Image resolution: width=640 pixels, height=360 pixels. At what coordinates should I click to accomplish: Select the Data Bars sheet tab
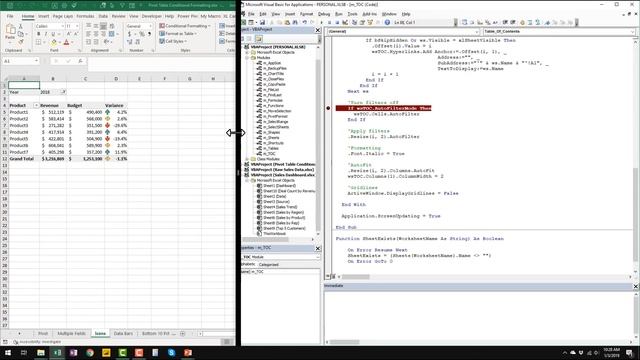tap(123, 333)
